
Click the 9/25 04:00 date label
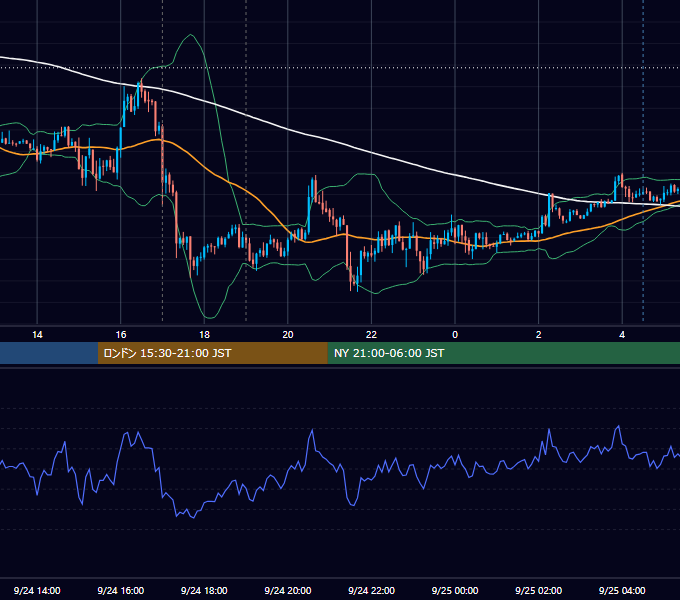[622, 590]
